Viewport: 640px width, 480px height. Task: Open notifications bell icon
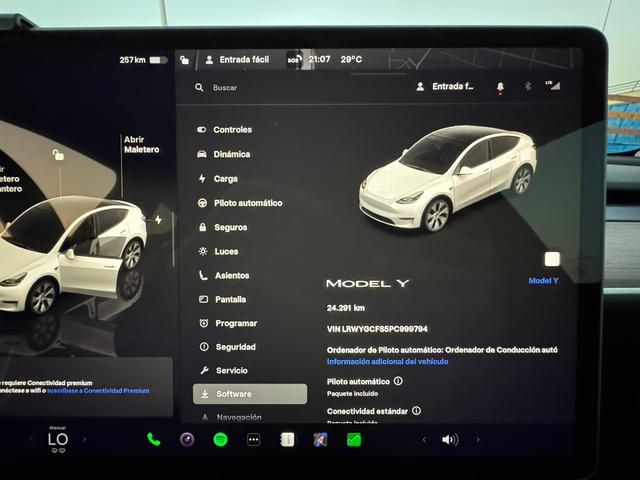pos(500,87)
